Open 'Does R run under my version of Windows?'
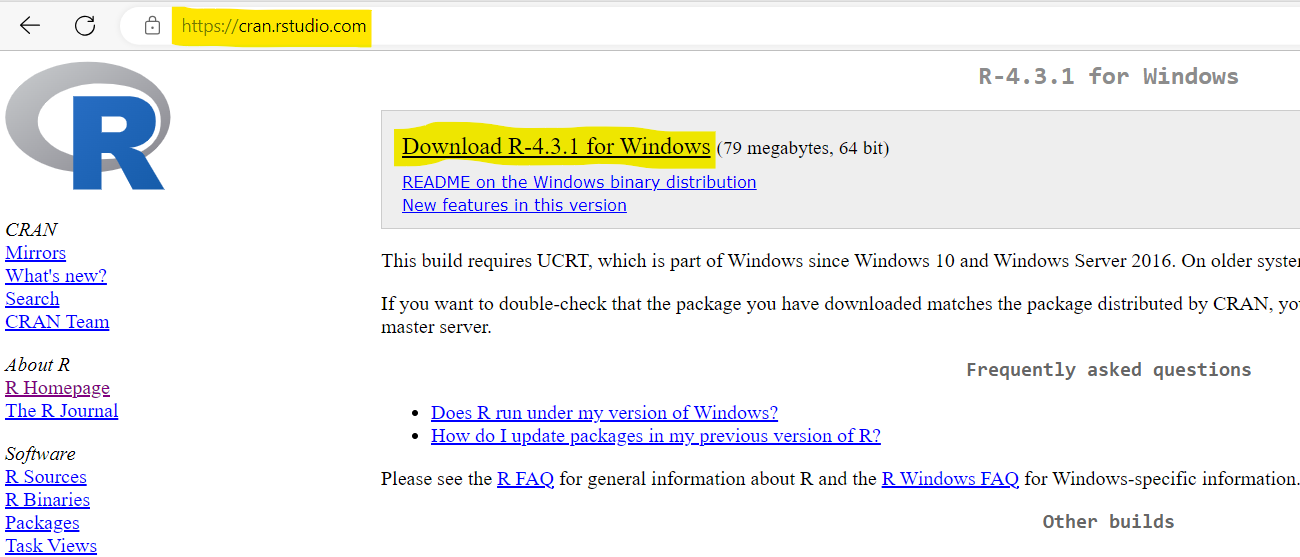This screenshot has height=557, width=1300. tap(604, 413)
